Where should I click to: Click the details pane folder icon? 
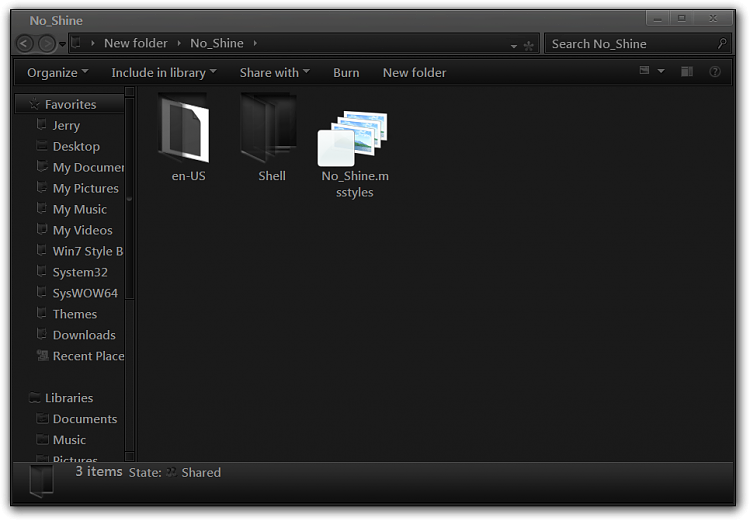(41, 480)
